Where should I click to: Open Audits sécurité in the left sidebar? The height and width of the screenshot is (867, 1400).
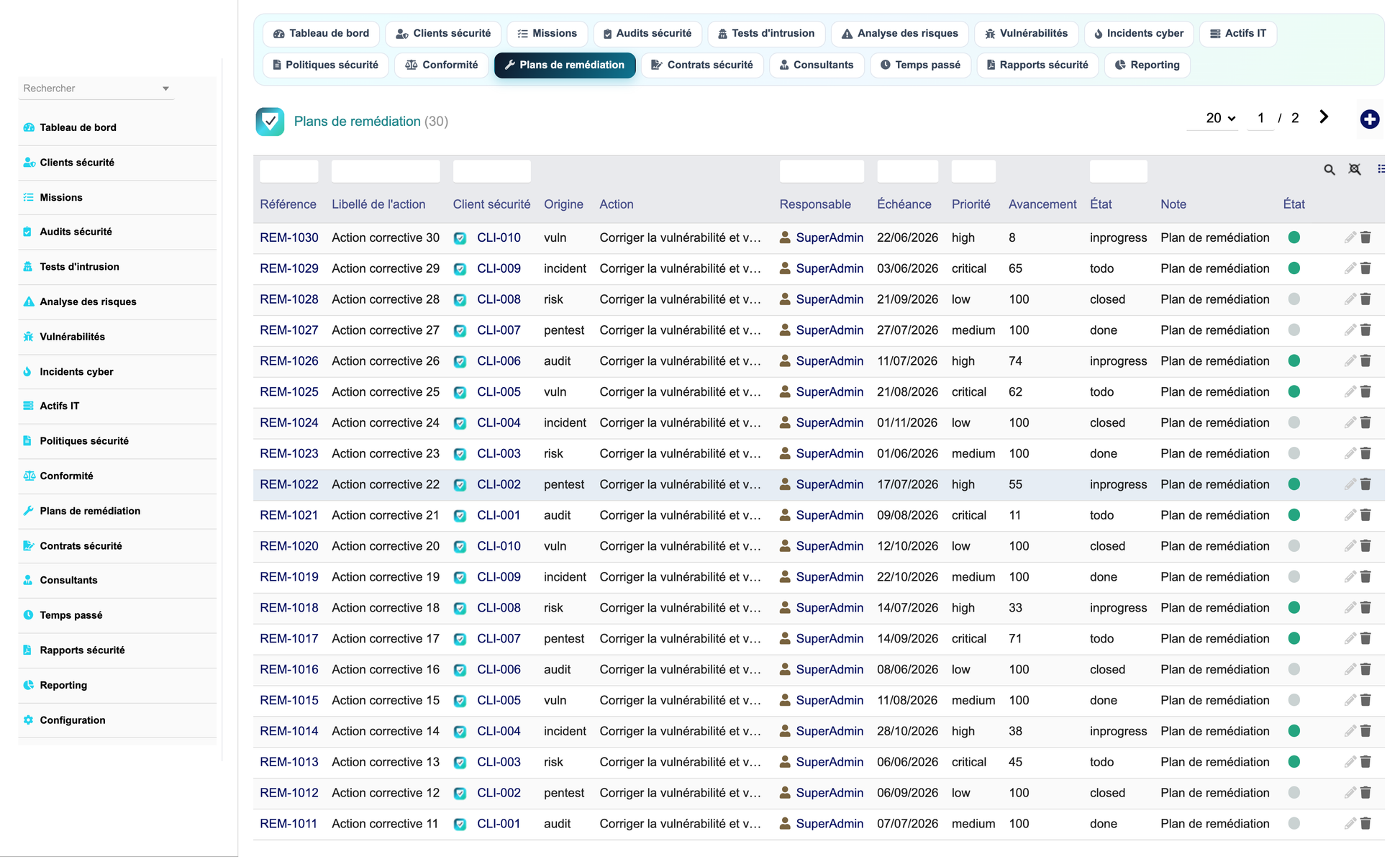click(x=76, y=232)
